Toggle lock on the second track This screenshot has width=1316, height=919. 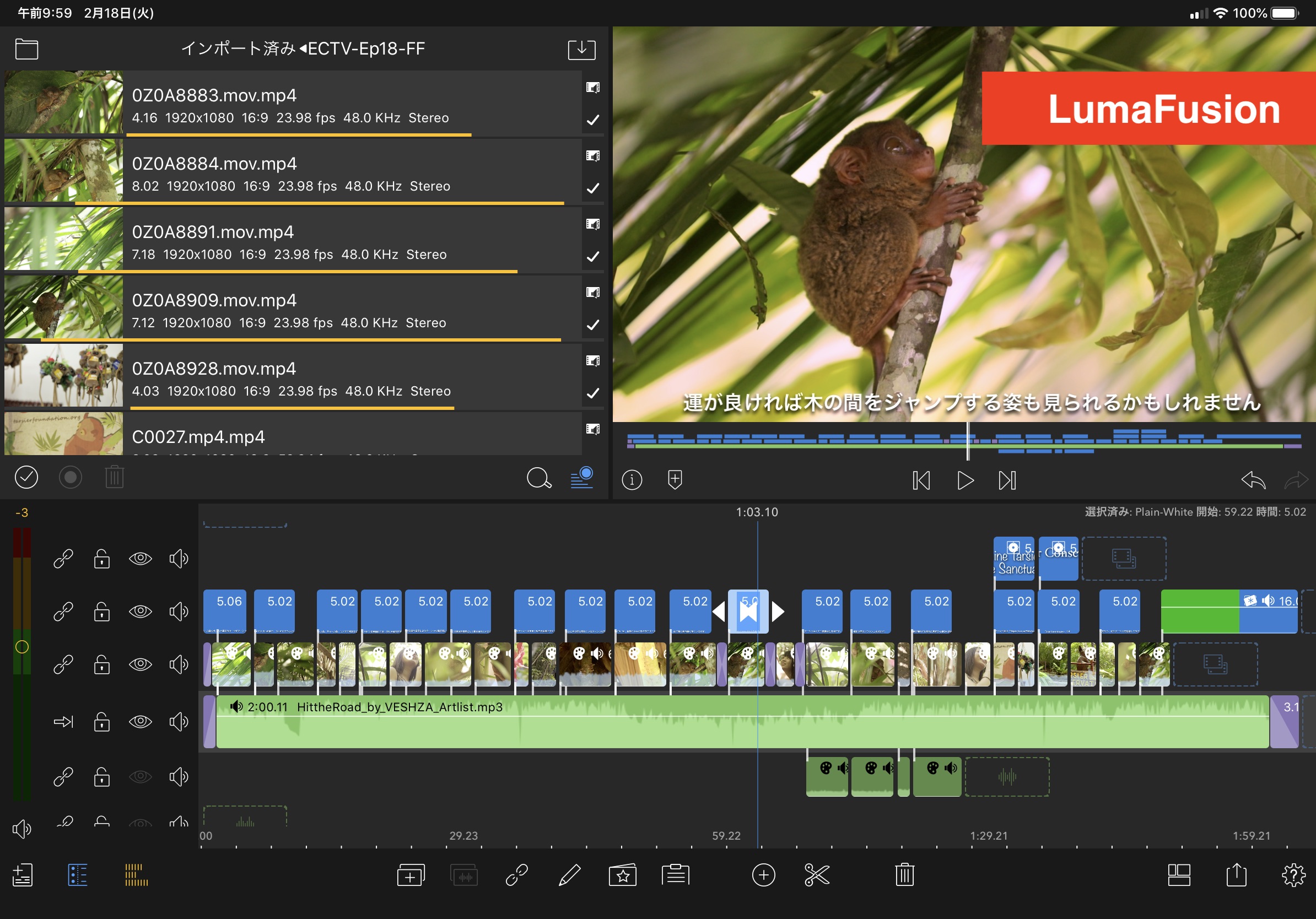pyautogui.click(x=102, y=612)
